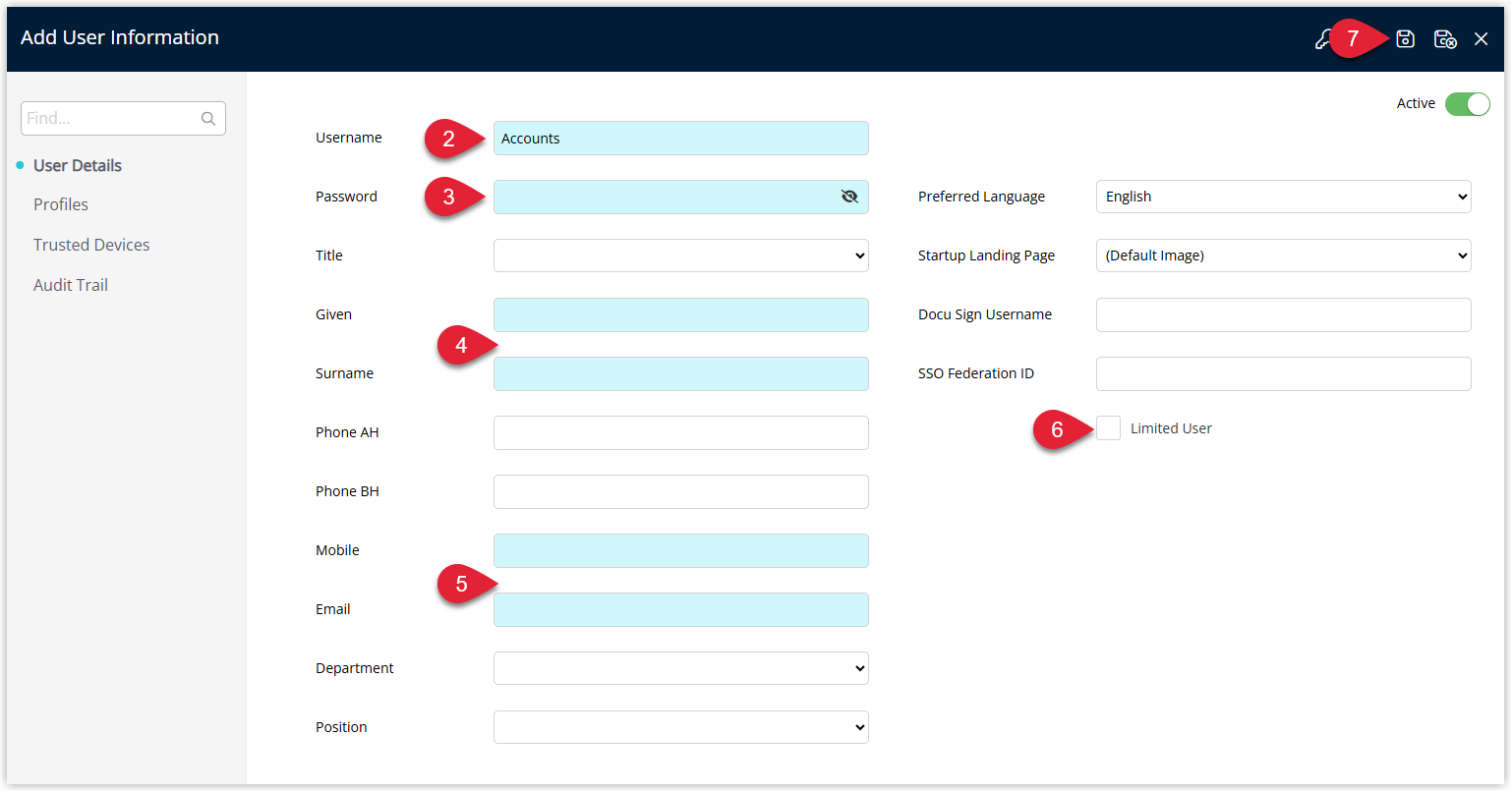Screen dimensions: 1512x792
Task: Click the Active label text
Action: point(1416,103)
